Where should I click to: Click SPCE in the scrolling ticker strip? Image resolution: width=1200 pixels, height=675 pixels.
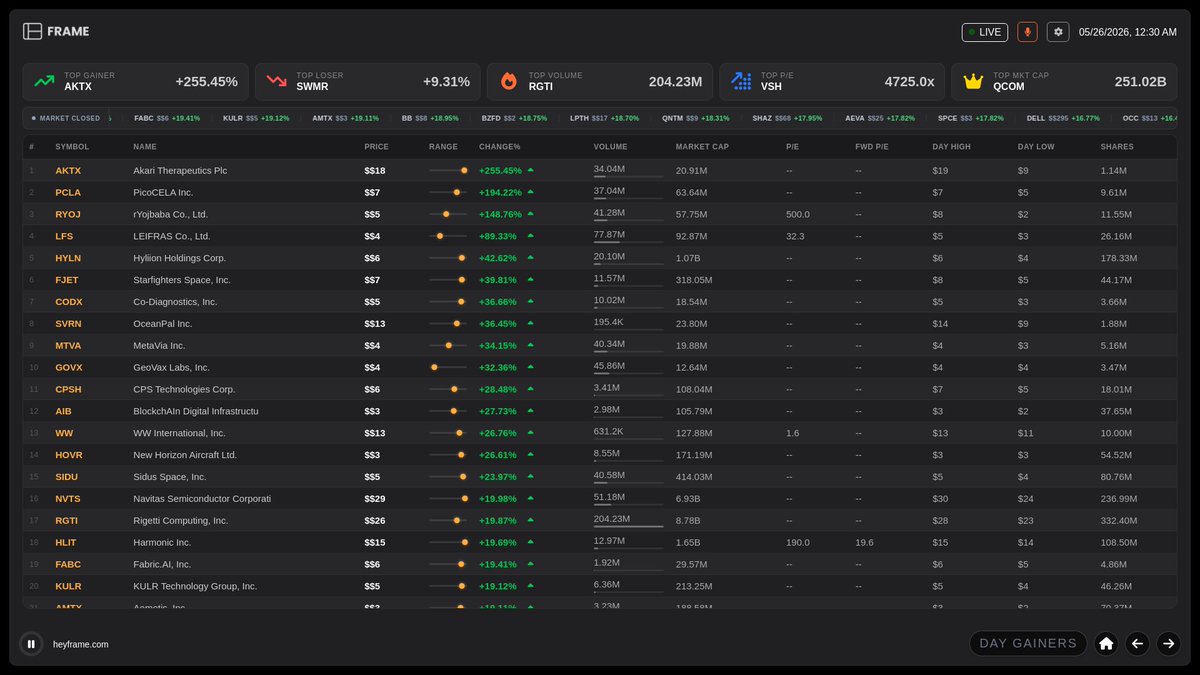pos(947,118)
